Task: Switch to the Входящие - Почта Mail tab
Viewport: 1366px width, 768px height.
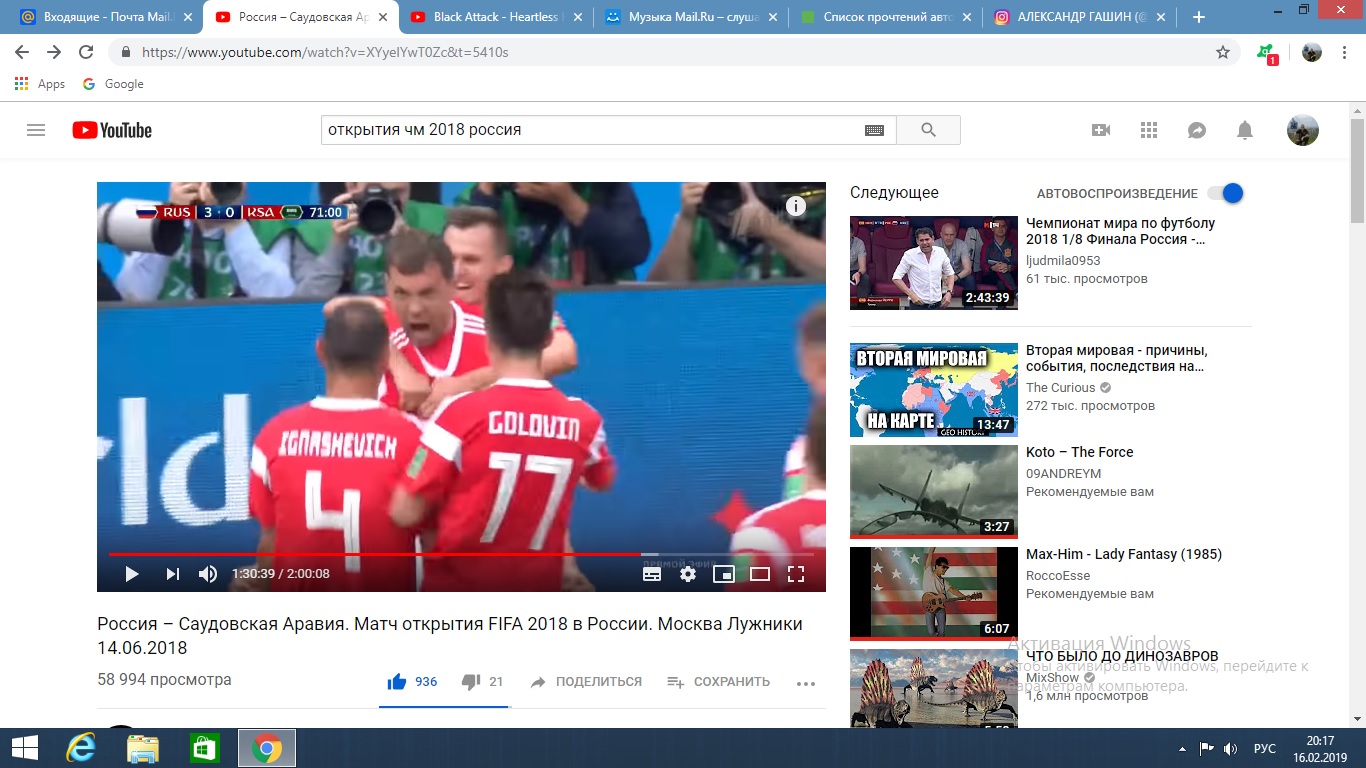Action: click(x=105, y=17)
